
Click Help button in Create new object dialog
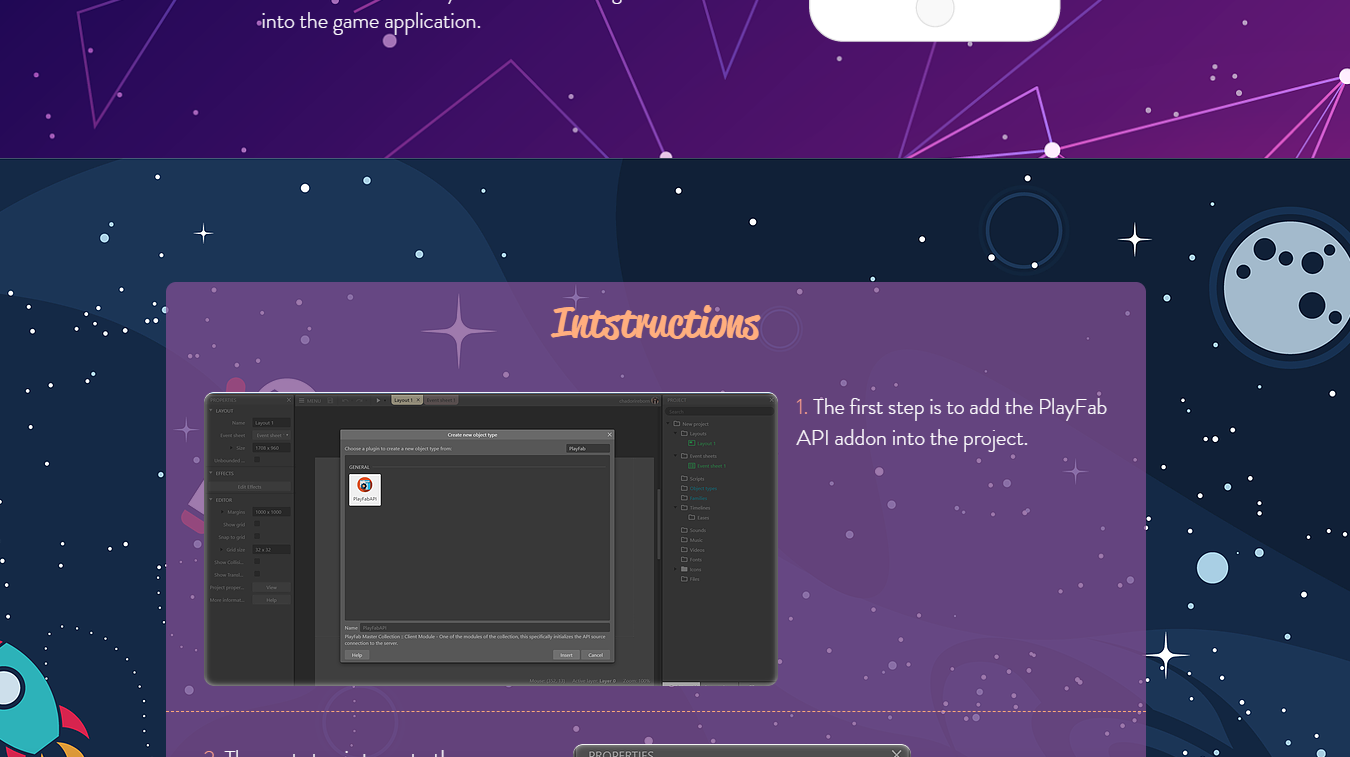(357, 655)
